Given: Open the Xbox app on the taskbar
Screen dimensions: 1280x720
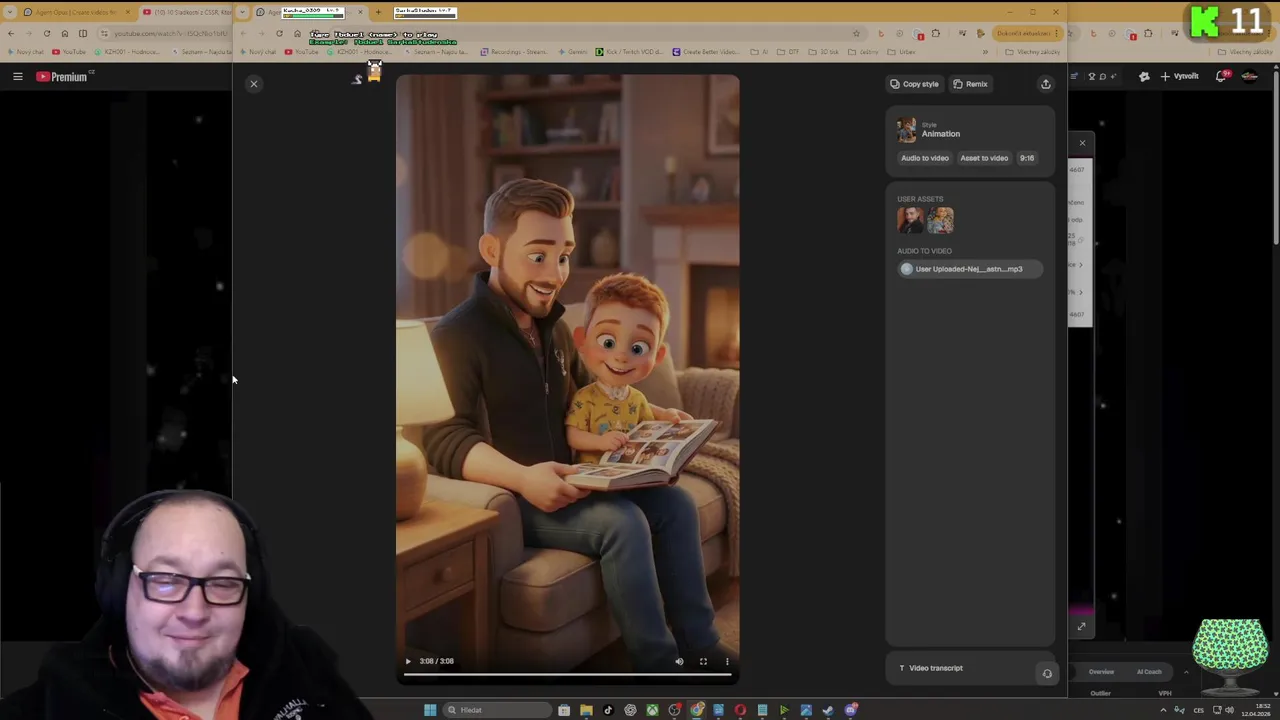Looking at the screenshot, I should click(x=652, y=710).
